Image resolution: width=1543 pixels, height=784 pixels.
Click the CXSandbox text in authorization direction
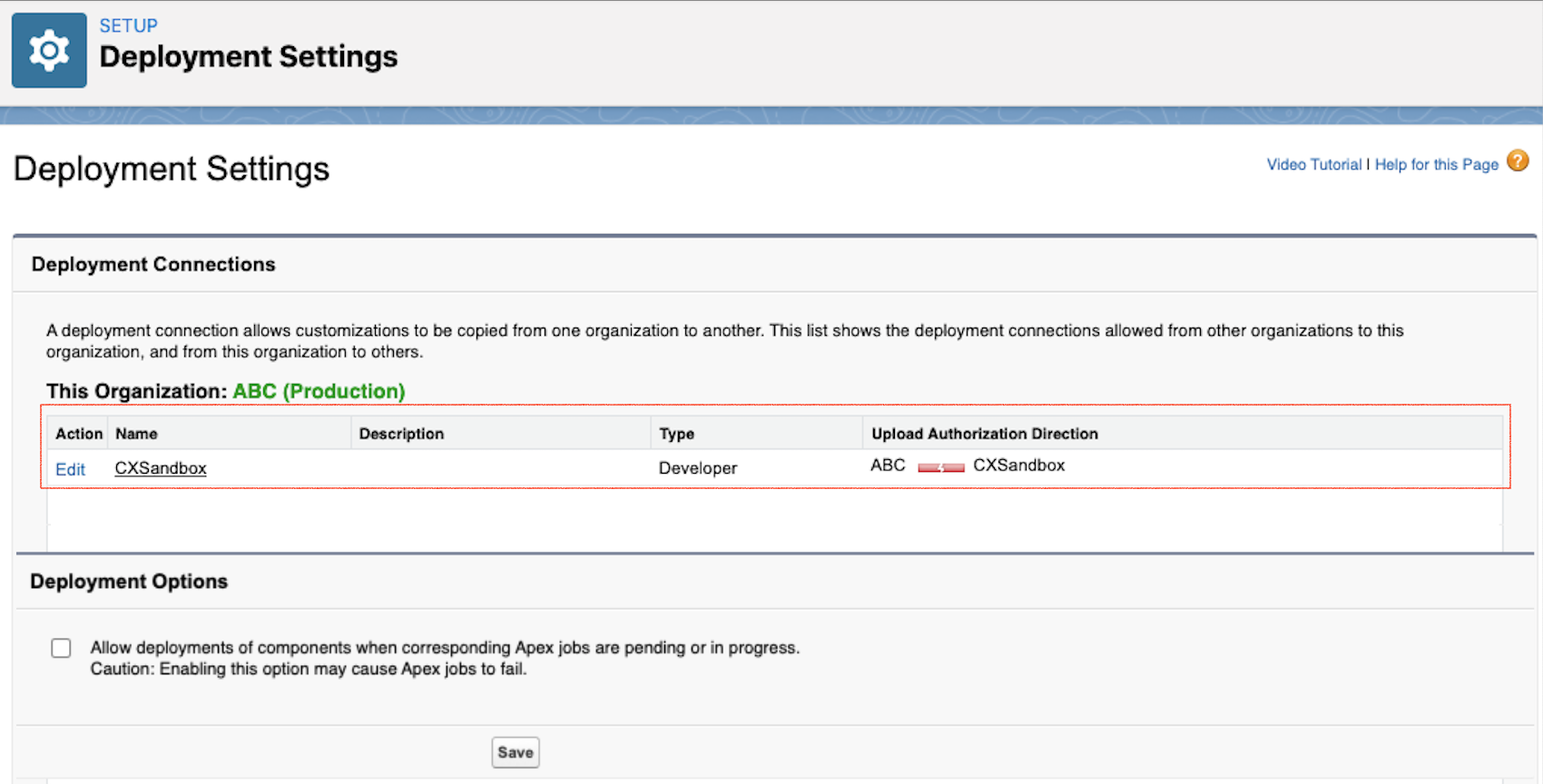pyautogui.click(x=1019, y=465)
